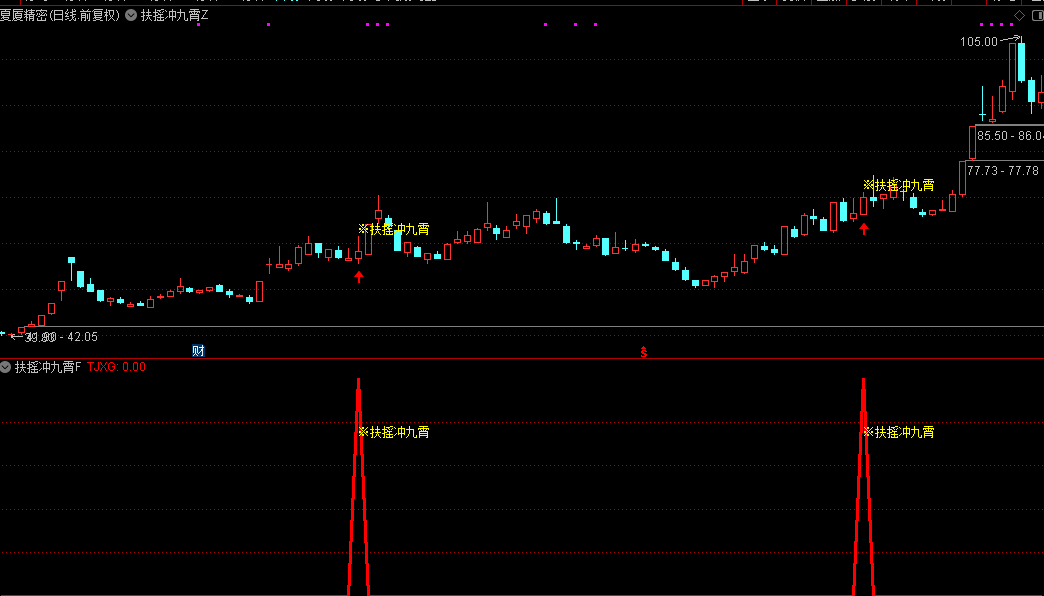Click the 扶摇冲九霄F indicator label
This screenshot has width=1044, height=596.
48,367
